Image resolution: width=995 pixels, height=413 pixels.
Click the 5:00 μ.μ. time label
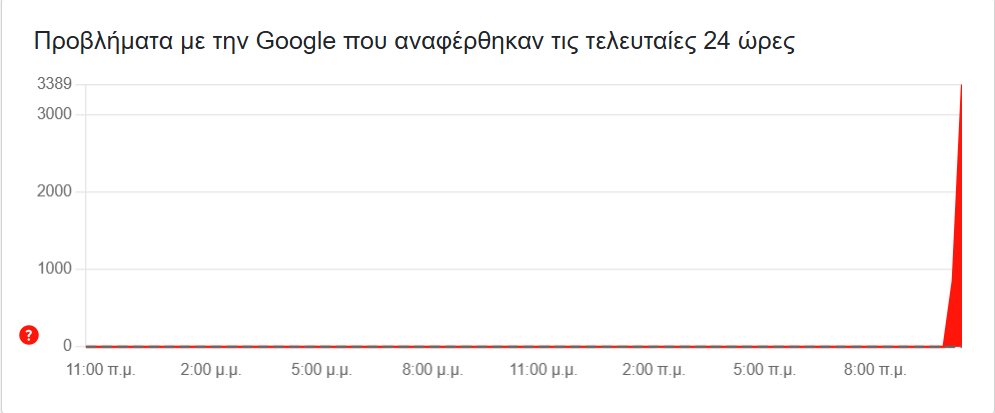(323, 369)
